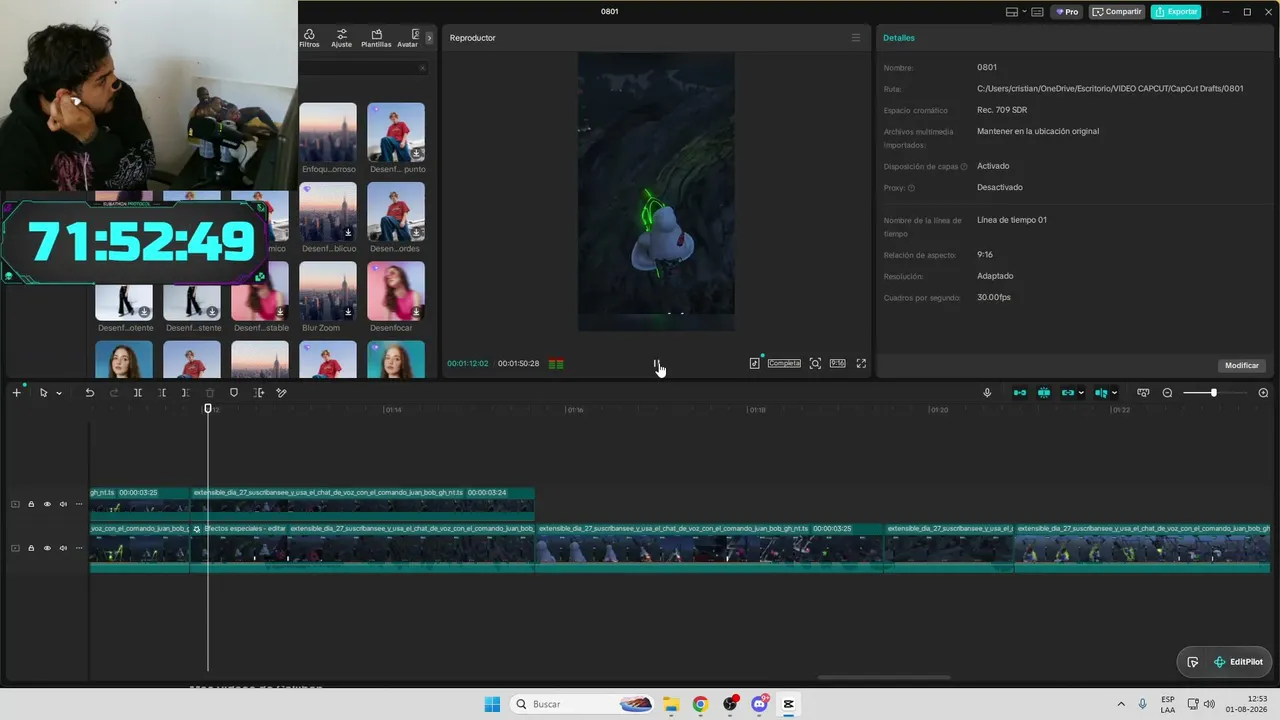Click the Exportar button
Viewport: 1280px width, 720px height.
click(x=1176, y=12)
